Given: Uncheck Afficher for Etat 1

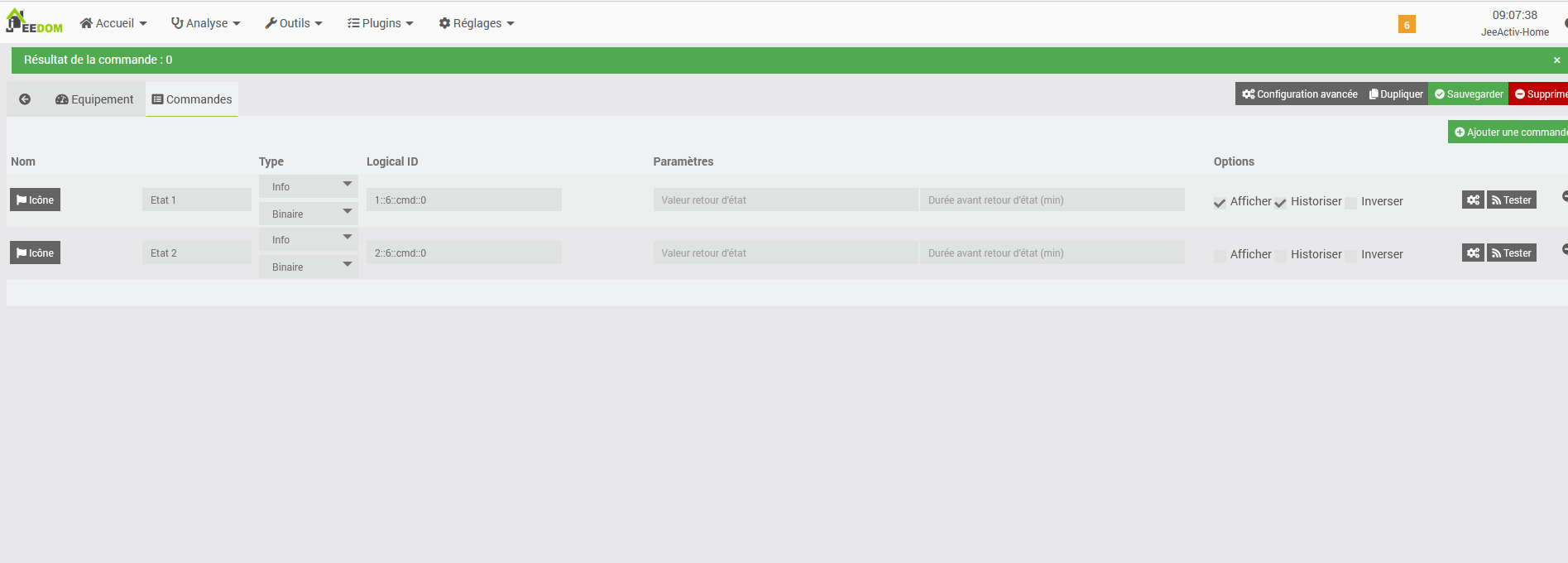Looking at the screenshot, I should [x=1220, y=203].
